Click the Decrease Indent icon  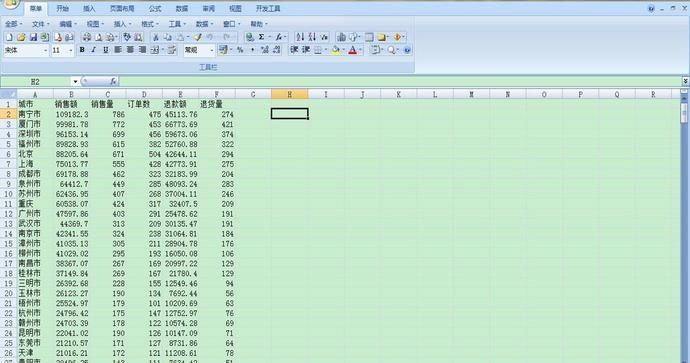[x=294, y=50]
